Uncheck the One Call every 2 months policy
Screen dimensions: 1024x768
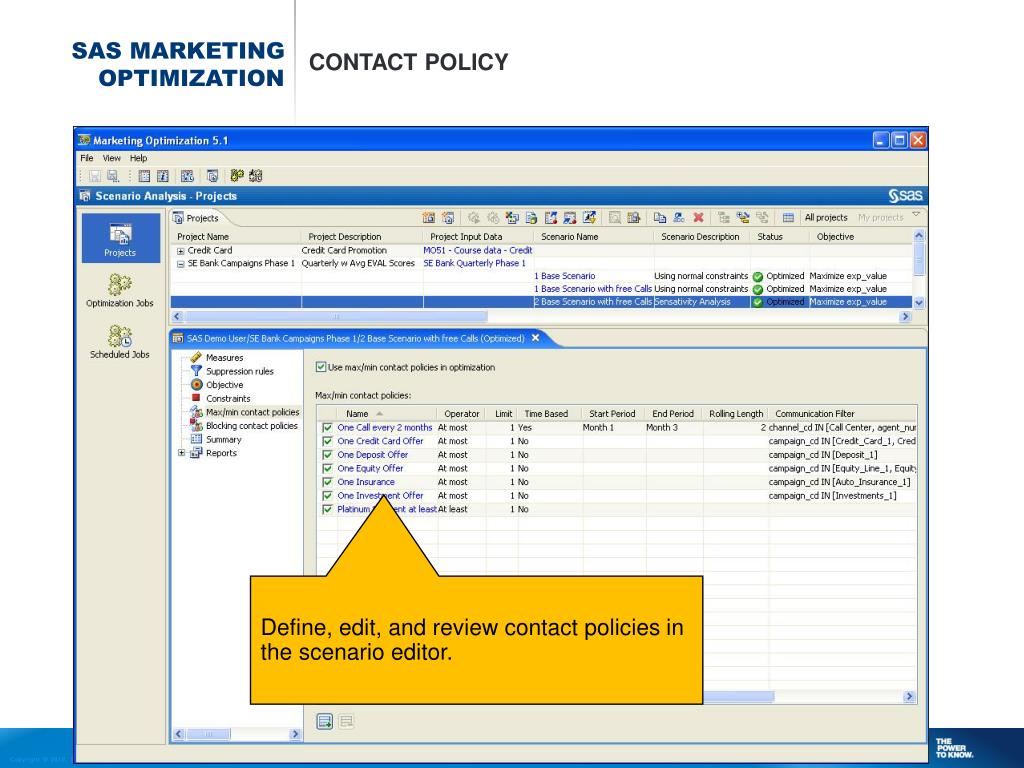(x=328, y=428)
